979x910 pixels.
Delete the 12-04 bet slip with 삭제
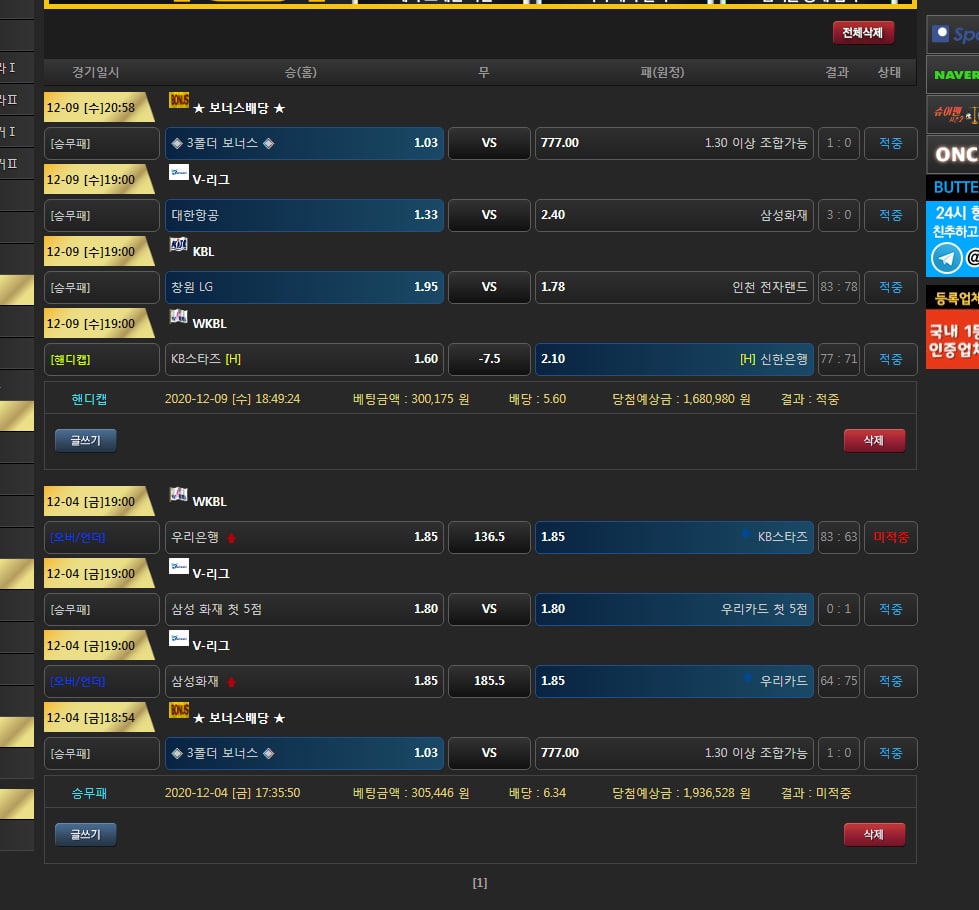coord(874,834)
